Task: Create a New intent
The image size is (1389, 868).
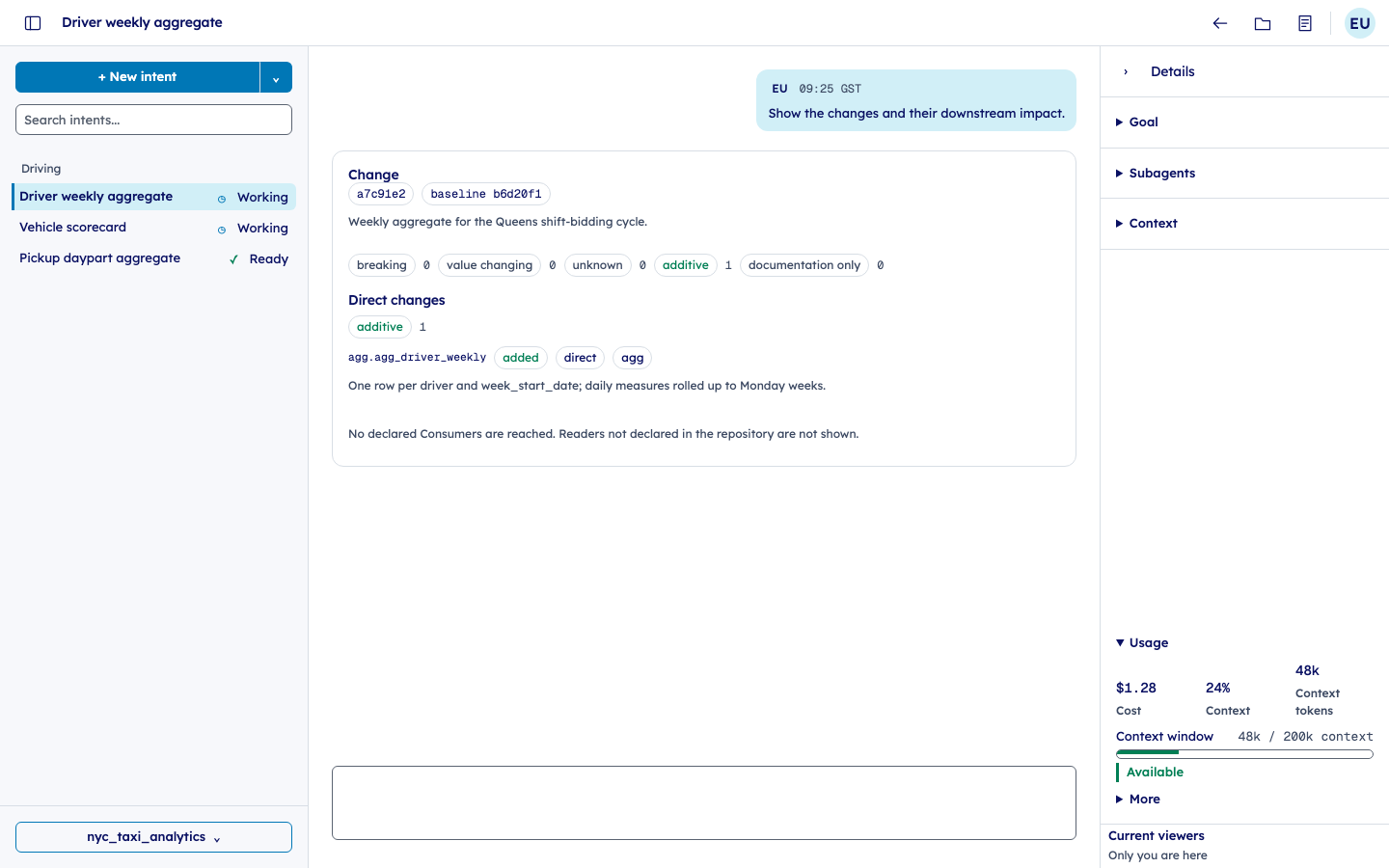Action: pyautogui.click(x=138, y=77)
